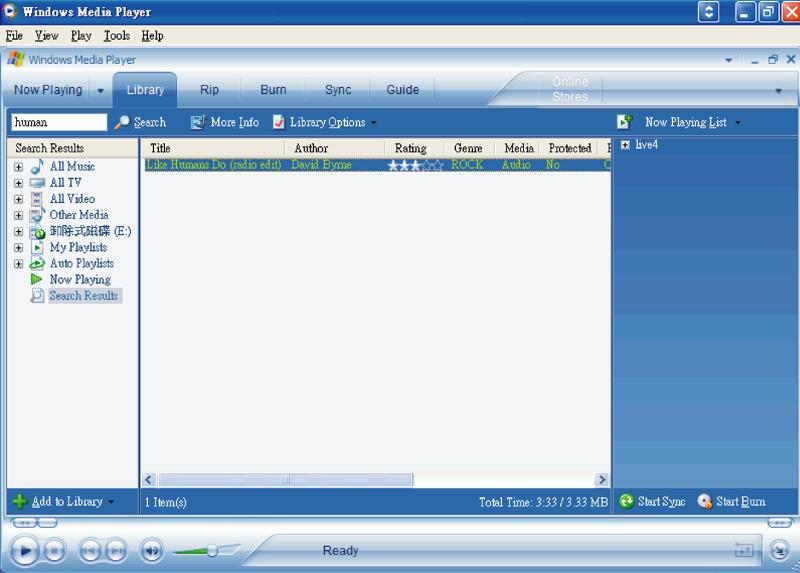Open the View menu

coord(46,36)
